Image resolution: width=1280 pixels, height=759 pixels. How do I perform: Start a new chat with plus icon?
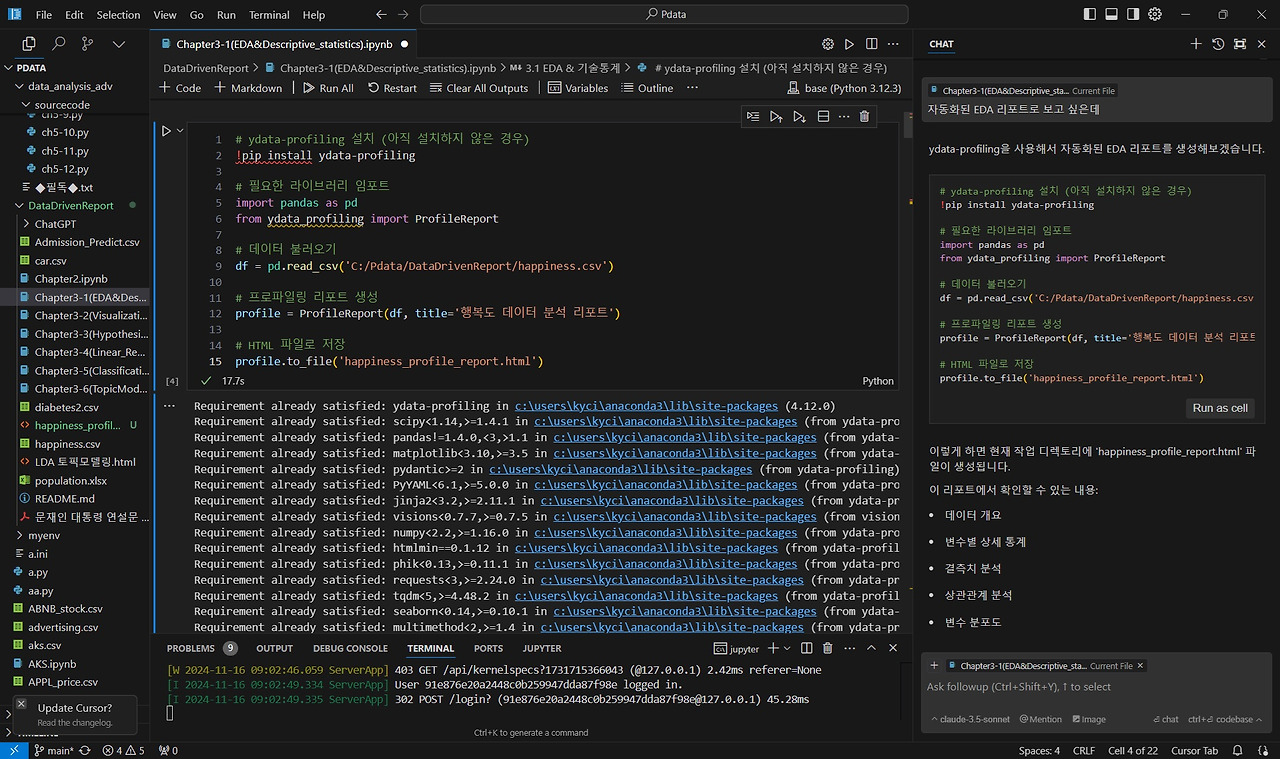point(1196,44)
